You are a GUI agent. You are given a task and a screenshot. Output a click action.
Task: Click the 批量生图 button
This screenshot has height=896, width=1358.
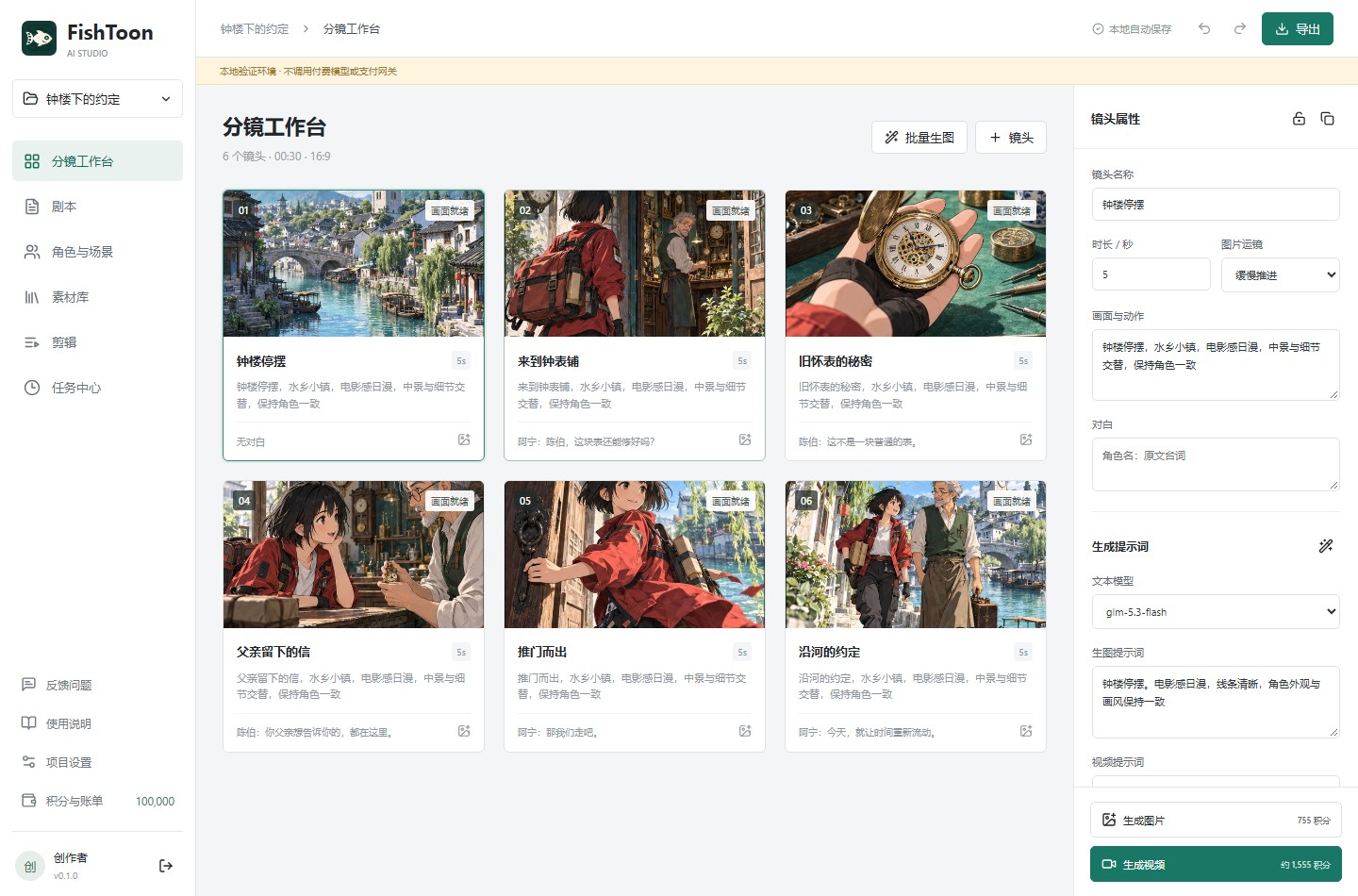pos(919,137)
